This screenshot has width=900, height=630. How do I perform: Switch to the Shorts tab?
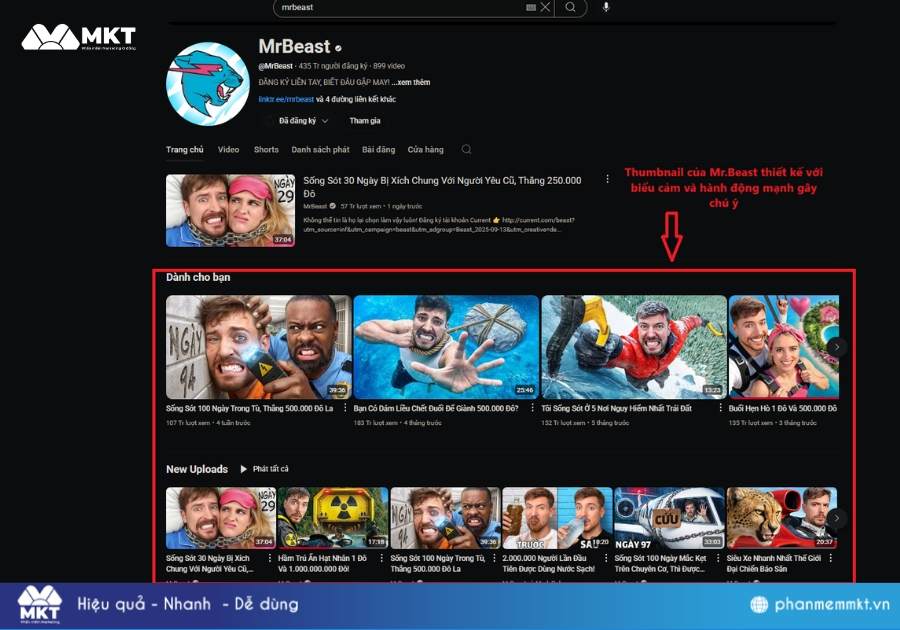[266, 149]
